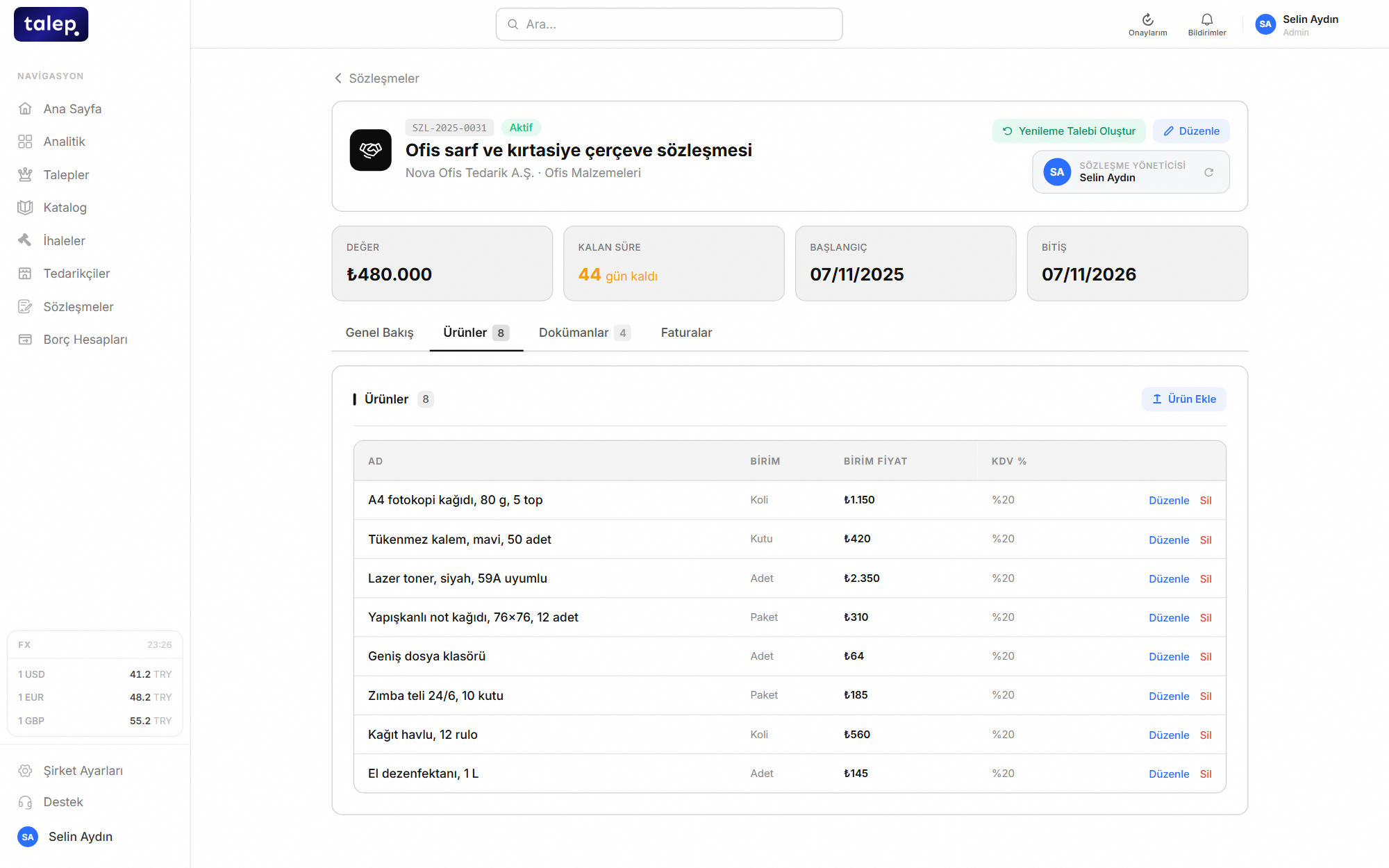Image resolution: width=1389 pixels, height=868 pixels.
Task: Click the SZL-2025-0031 contract code
Action: point(449,128)
